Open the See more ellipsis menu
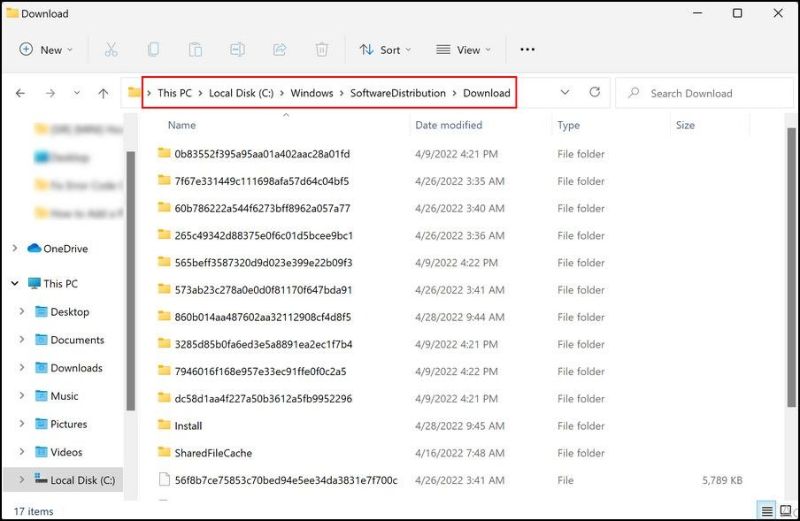 [528, 49]
